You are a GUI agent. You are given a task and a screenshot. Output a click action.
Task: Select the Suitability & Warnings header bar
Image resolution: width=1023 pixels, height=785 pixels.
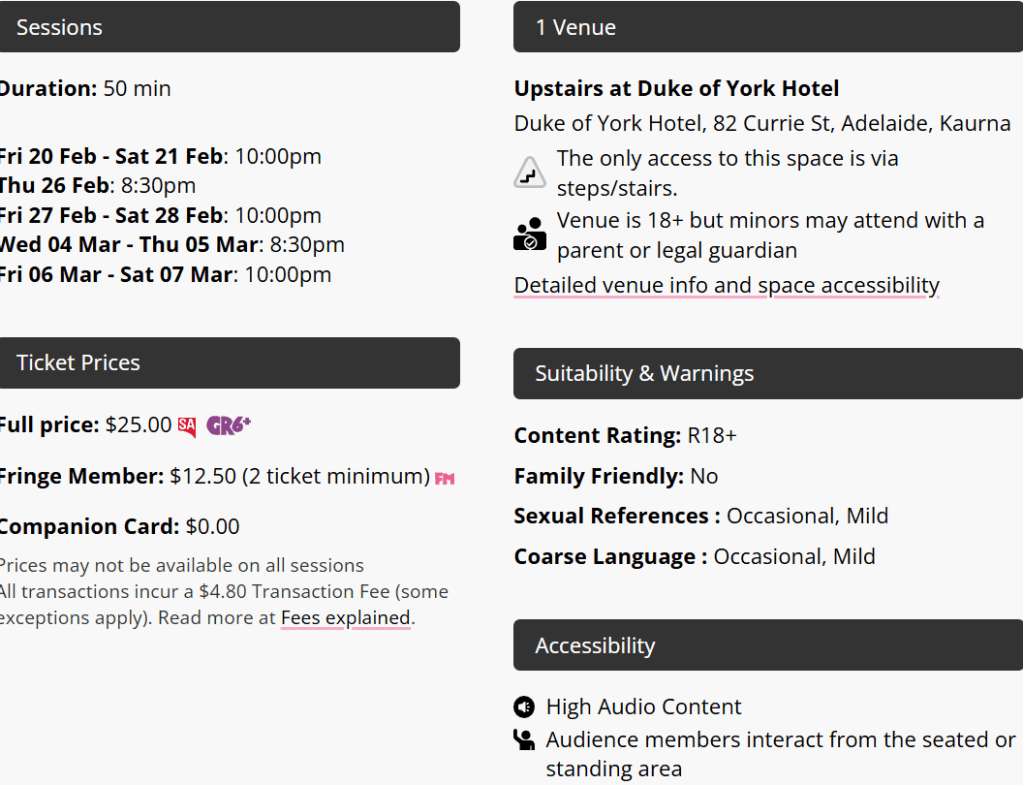(766, 374)
